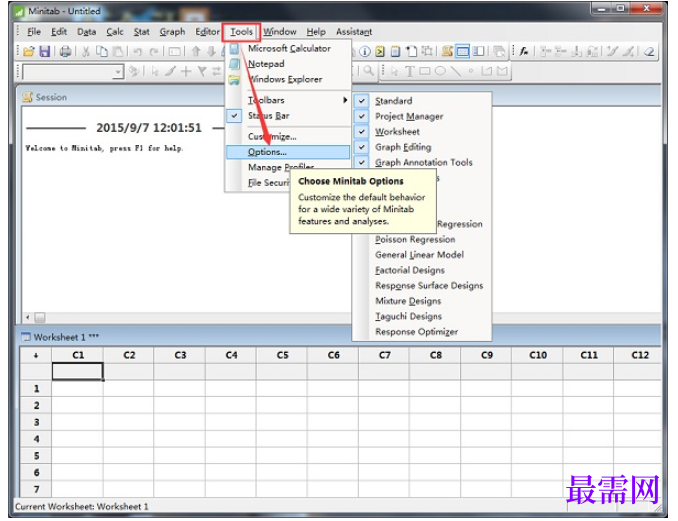Click the Session window horizontal scrollbar

[188, 317]
